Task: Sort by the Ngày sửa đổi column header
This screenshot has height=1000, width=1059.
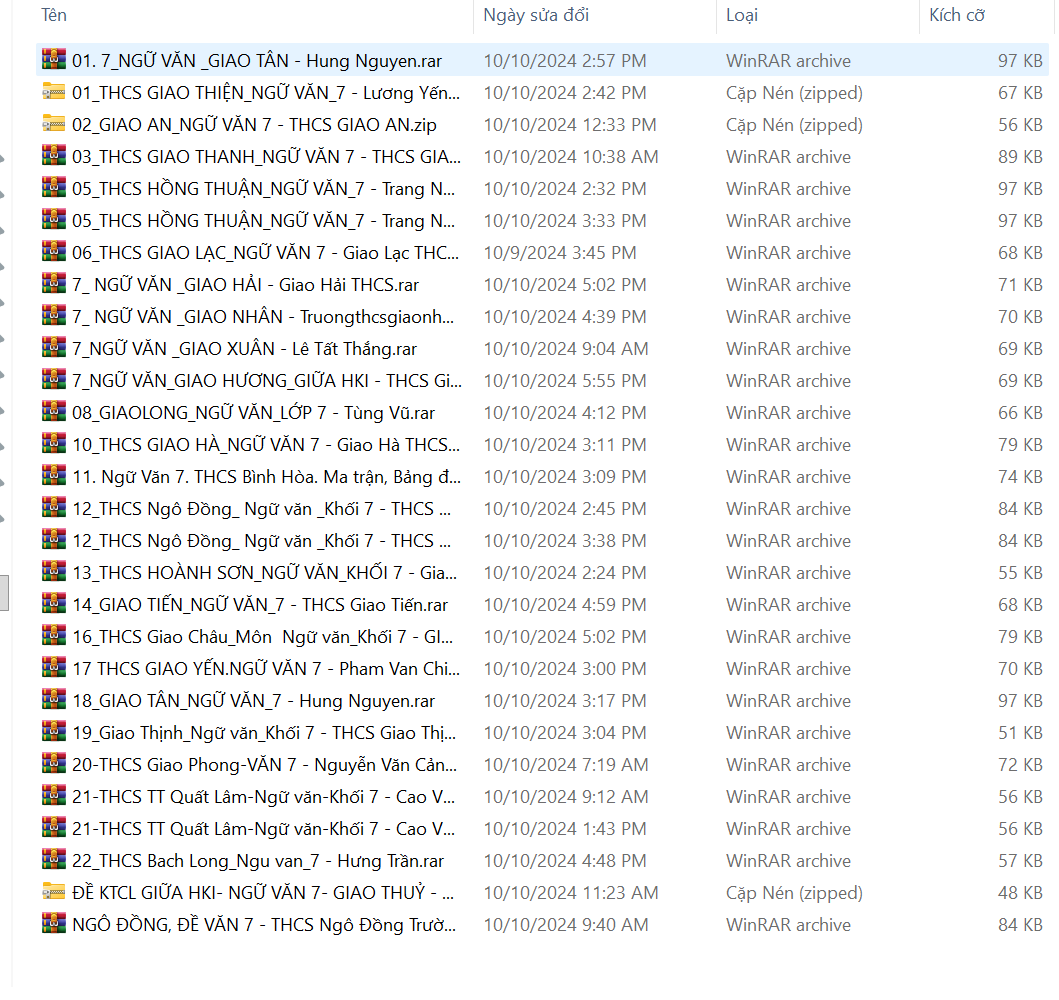Action: point(536,15)
